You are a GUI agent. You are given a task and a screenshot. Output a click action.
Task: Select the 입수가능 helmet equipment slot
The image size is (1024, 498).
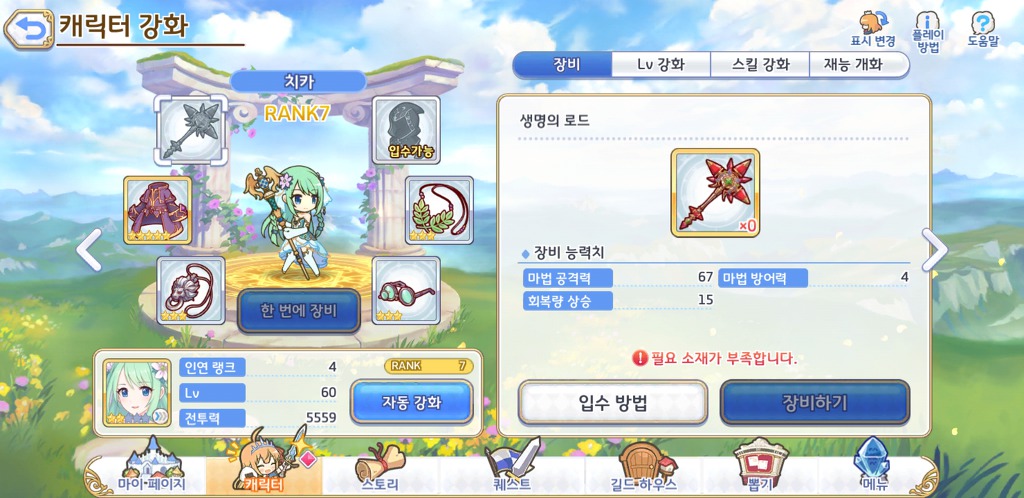(406, 129)
